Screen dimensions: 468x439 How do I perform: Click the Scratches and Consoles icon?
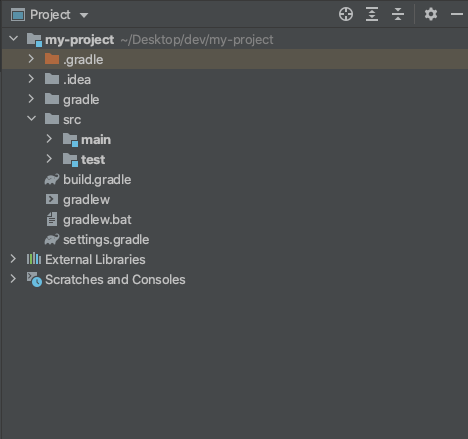pos(34,279)
